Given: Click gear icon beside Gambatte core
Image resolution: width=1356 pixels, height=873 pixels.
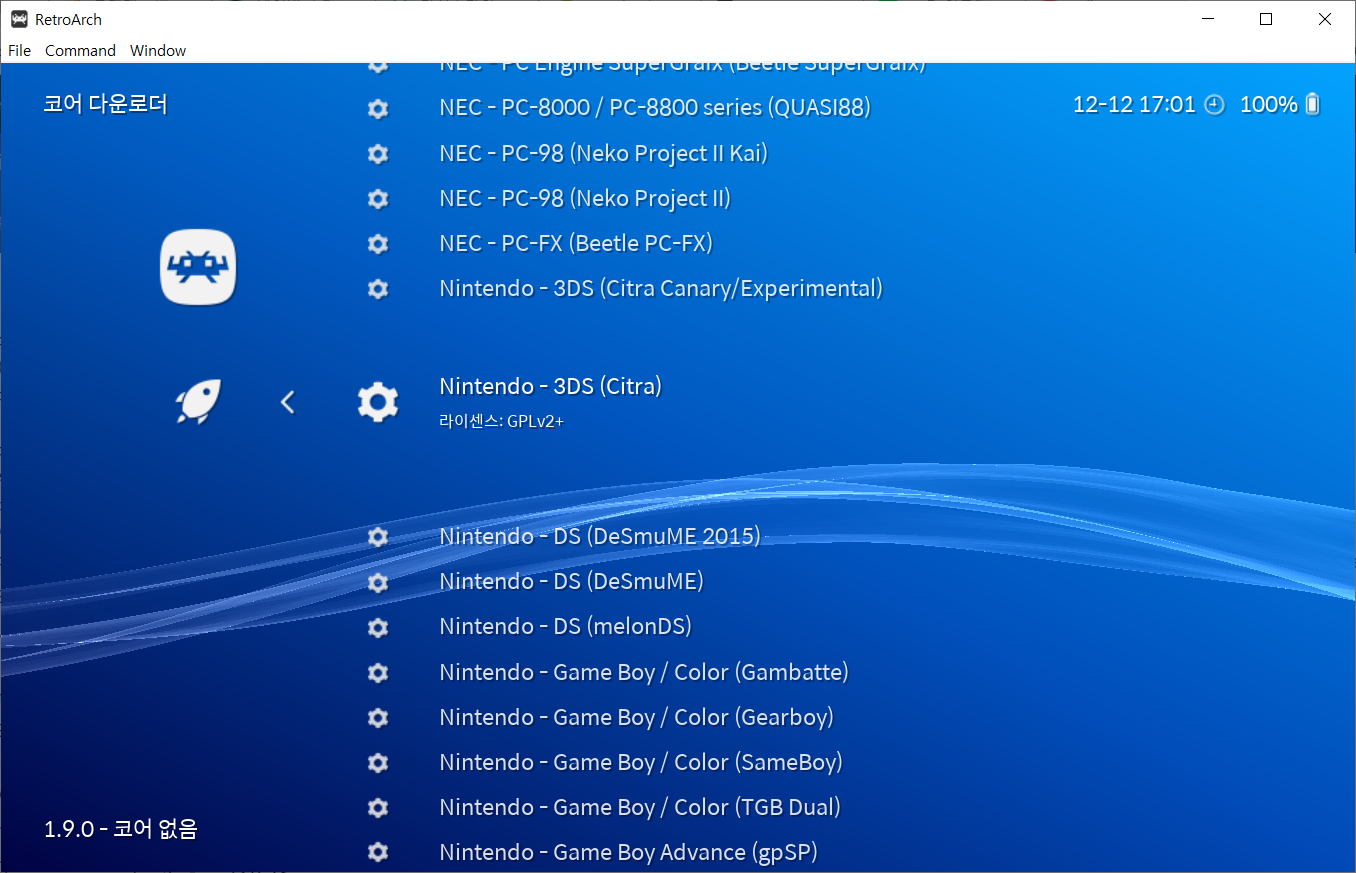Looking at the screenshot, I should (378, 672).
